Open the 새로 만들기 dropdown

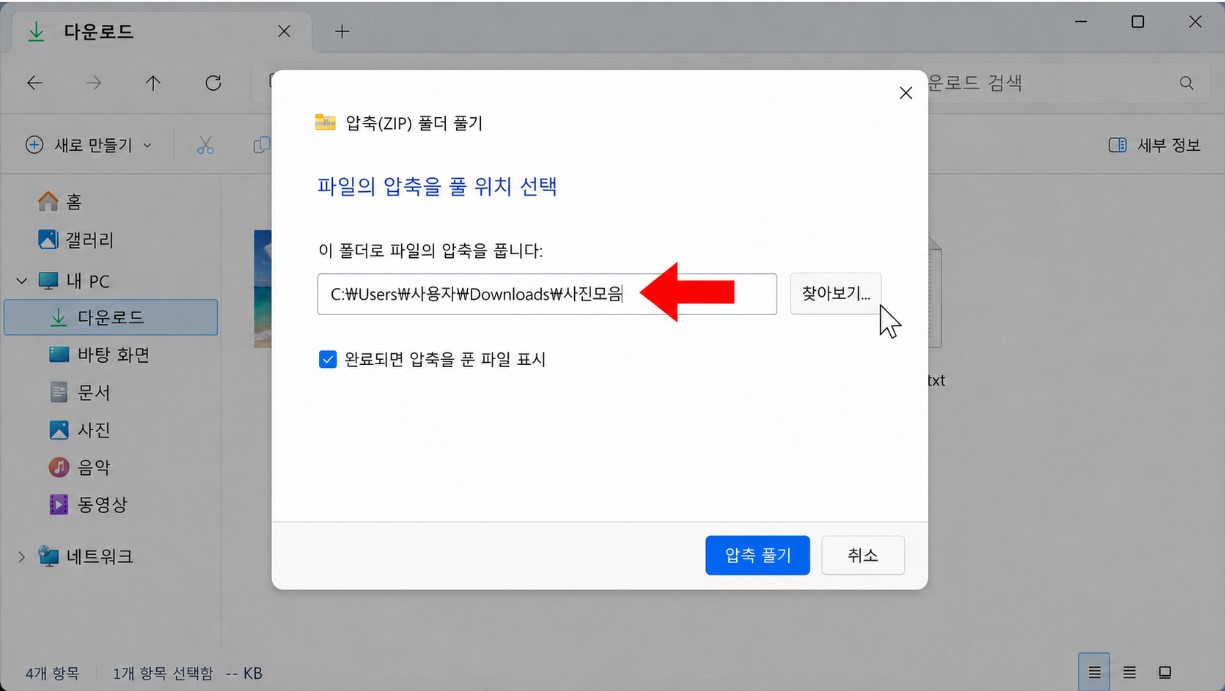[88, 145]
